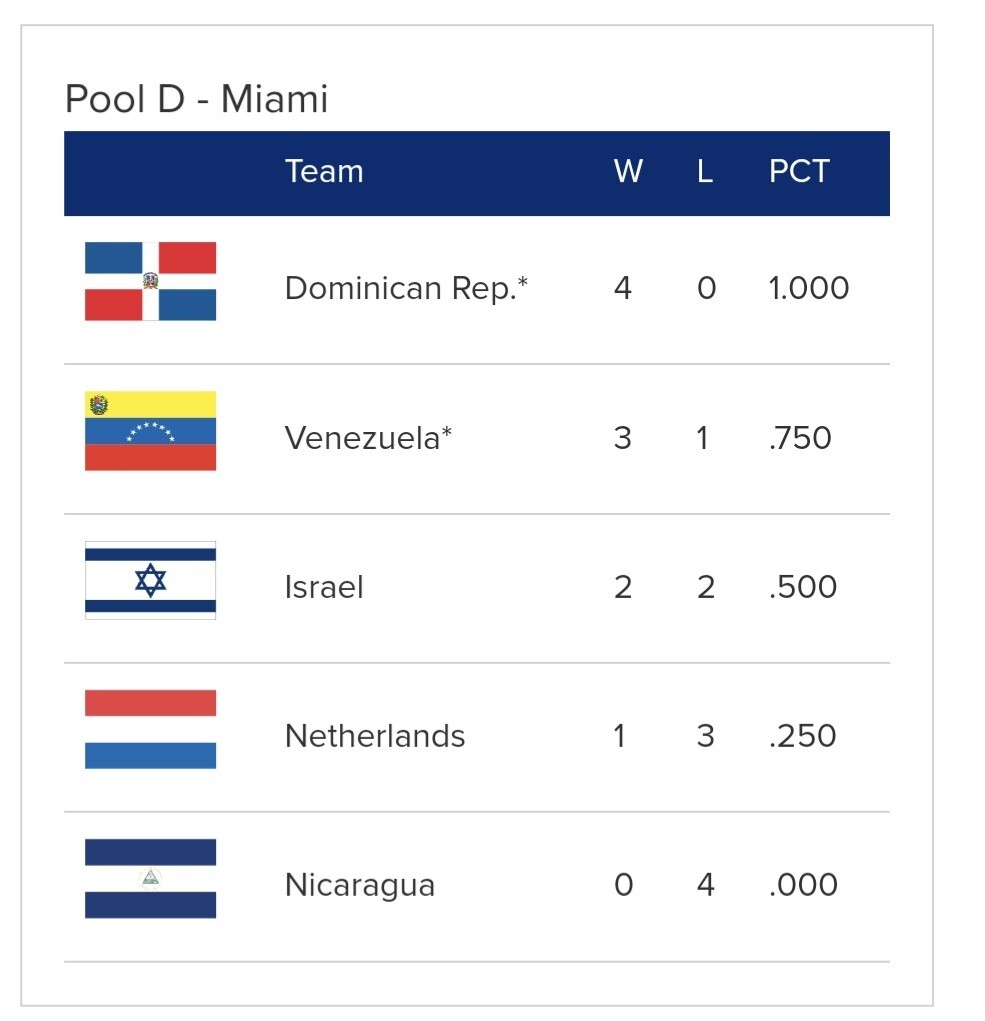Click the Team column header
The image size is (985, 1021).
324,172
